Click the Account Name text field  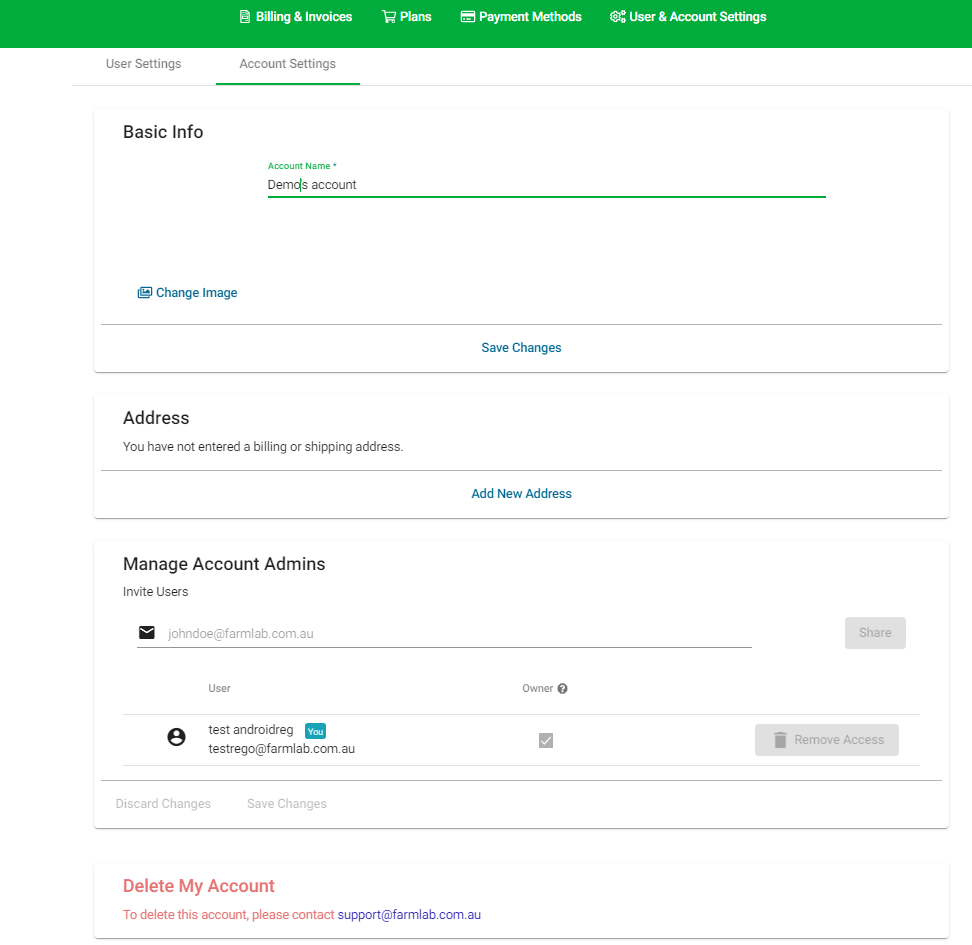pos(546,185)
